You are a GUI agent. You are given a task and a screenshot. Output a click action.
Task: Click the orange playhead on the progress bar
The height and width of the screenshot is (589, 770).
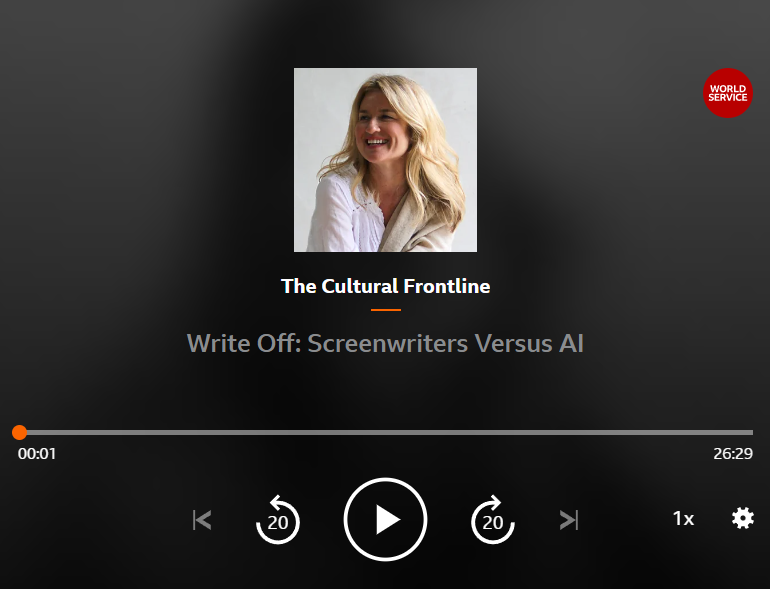tap(20, 432)
